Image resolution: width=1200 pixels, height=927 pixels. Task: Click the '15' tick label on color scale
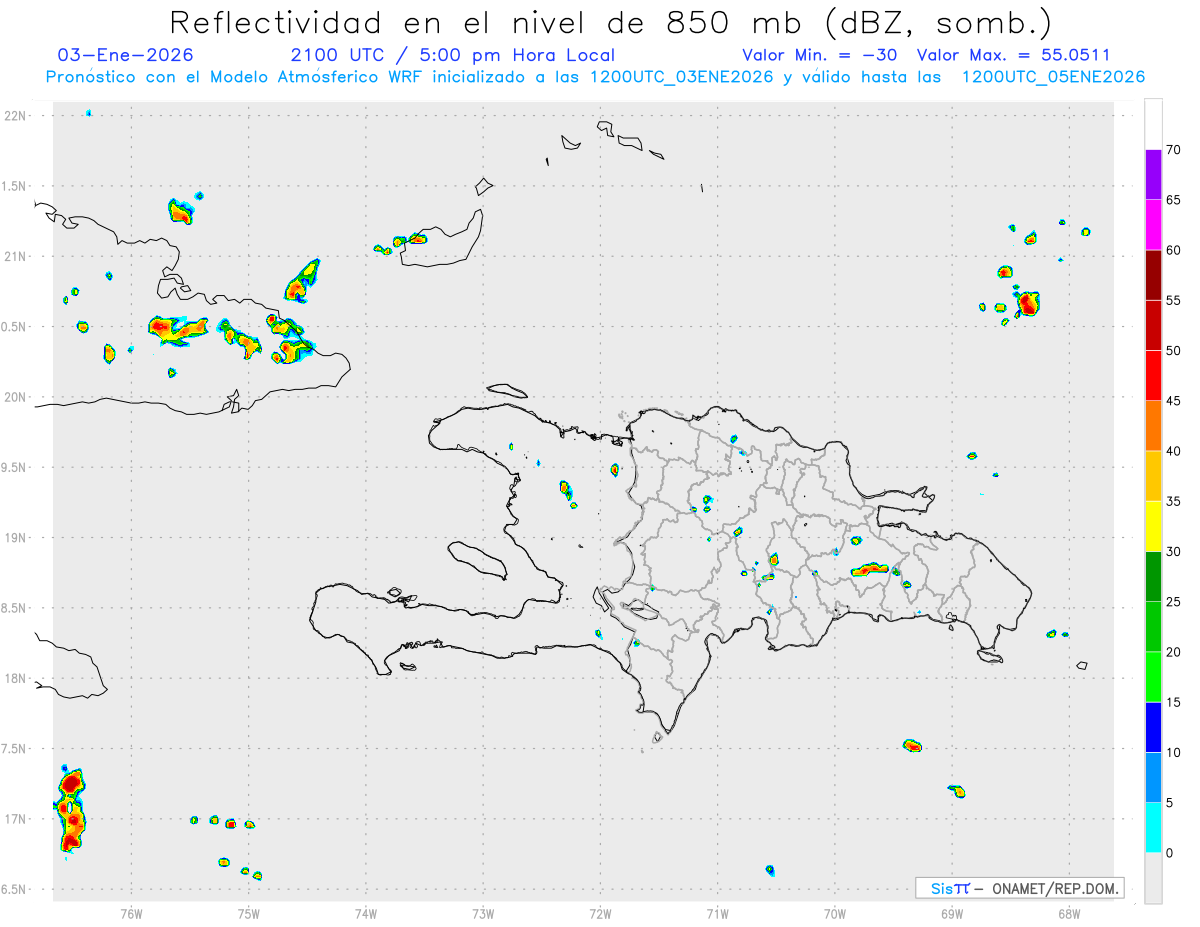point(1173,702)
